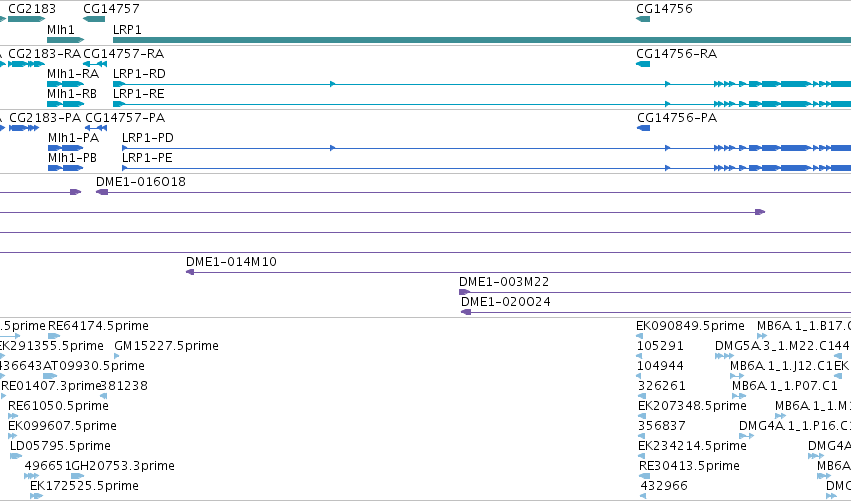
Task: Open EST label EK099607.5prime
Action: tap(62, 426)
